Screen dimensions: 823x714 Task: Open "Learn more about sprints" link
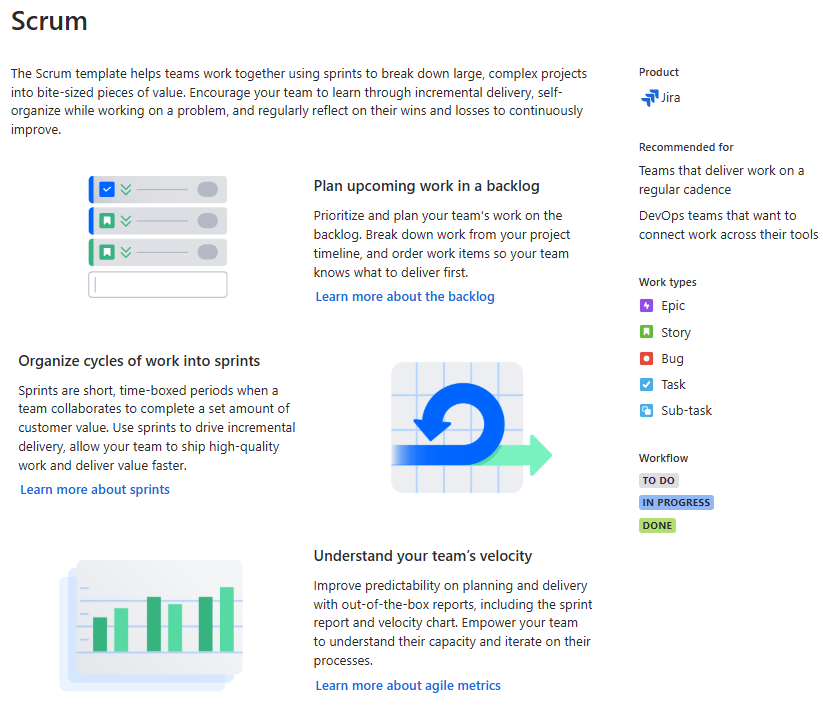pyautogui.click(x=94, y=489)
